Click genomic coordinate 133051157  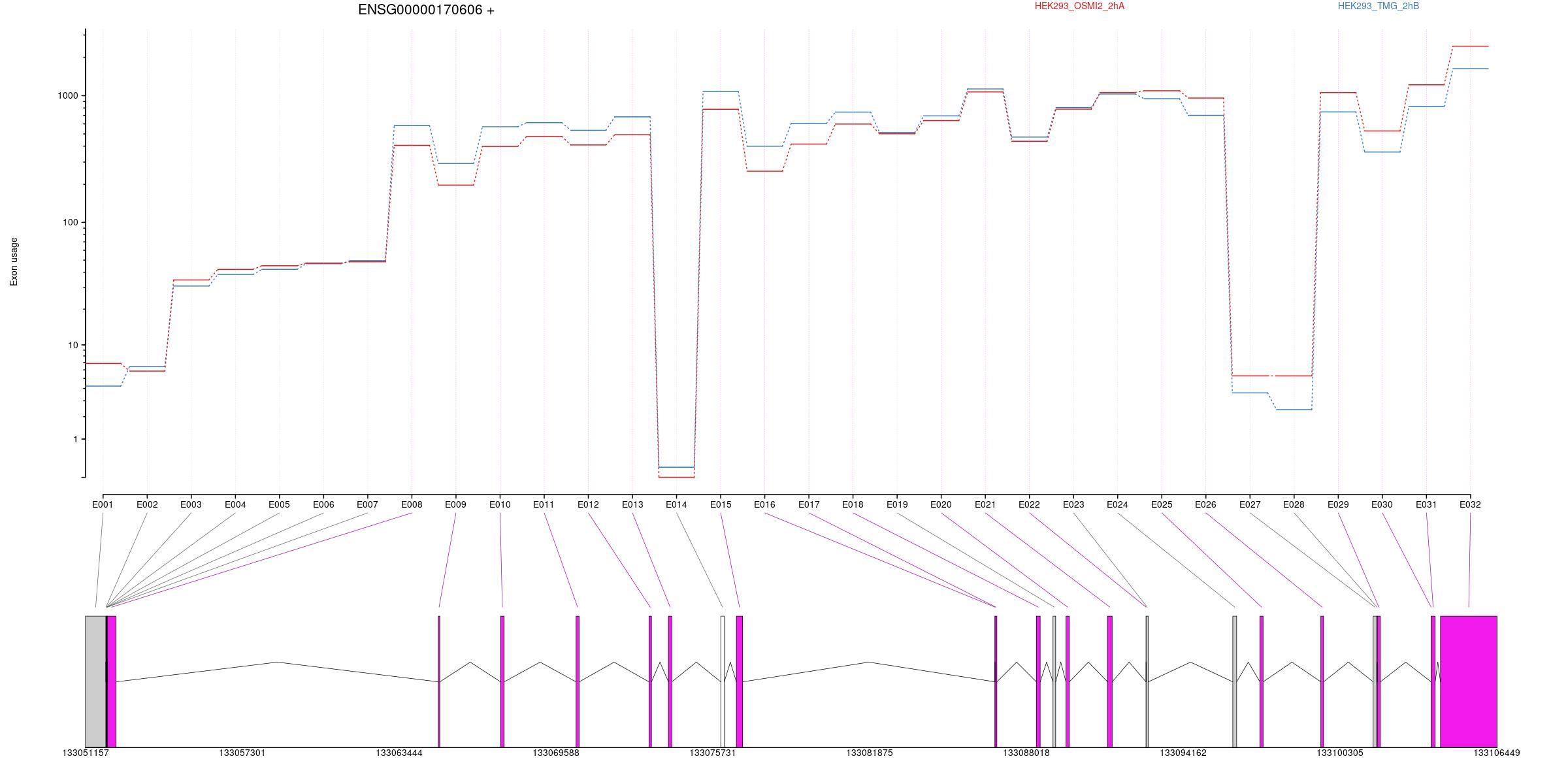tap(86, 753)
